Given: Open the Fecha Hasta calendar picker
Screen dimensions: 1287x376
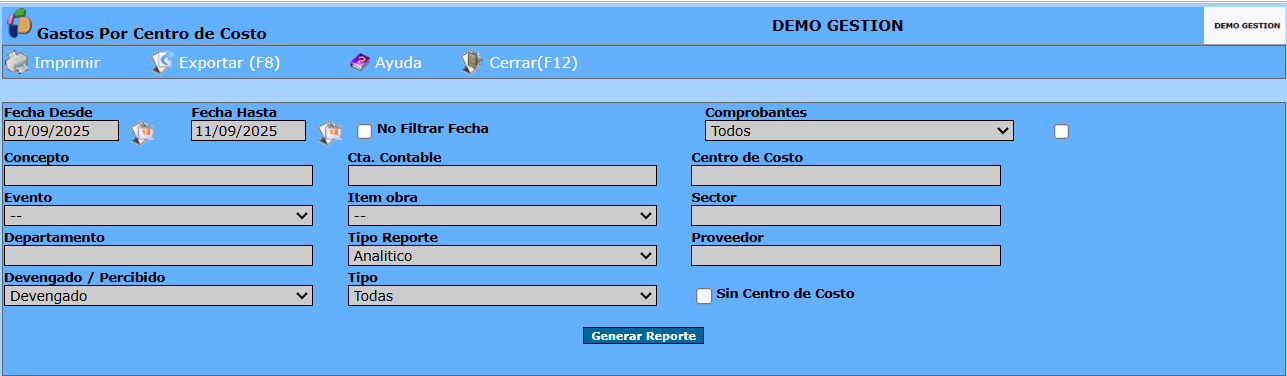Looking at the screenshot, I should 330,132.
